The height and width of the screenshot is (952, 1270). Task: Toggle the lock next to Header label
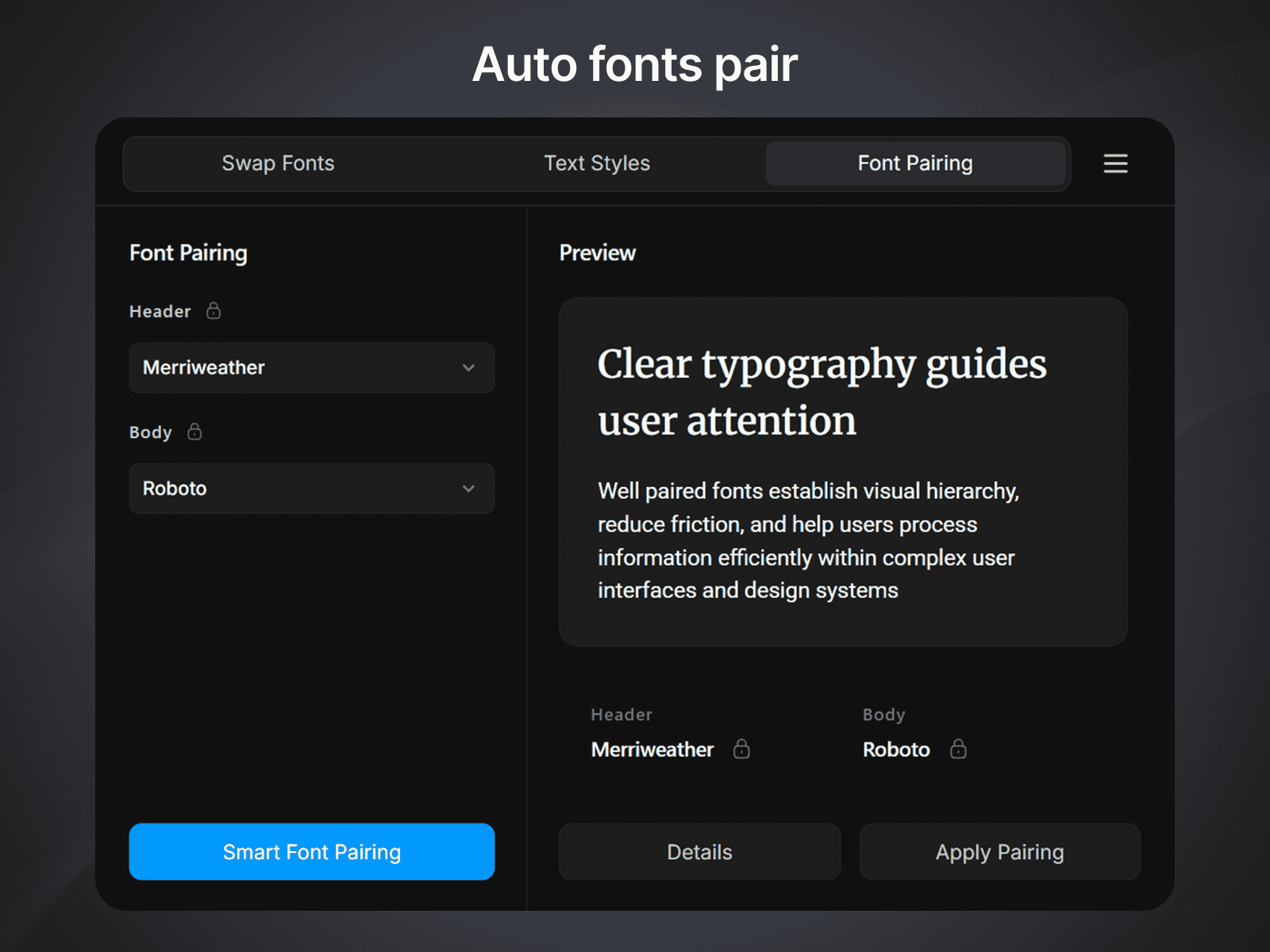214,310
